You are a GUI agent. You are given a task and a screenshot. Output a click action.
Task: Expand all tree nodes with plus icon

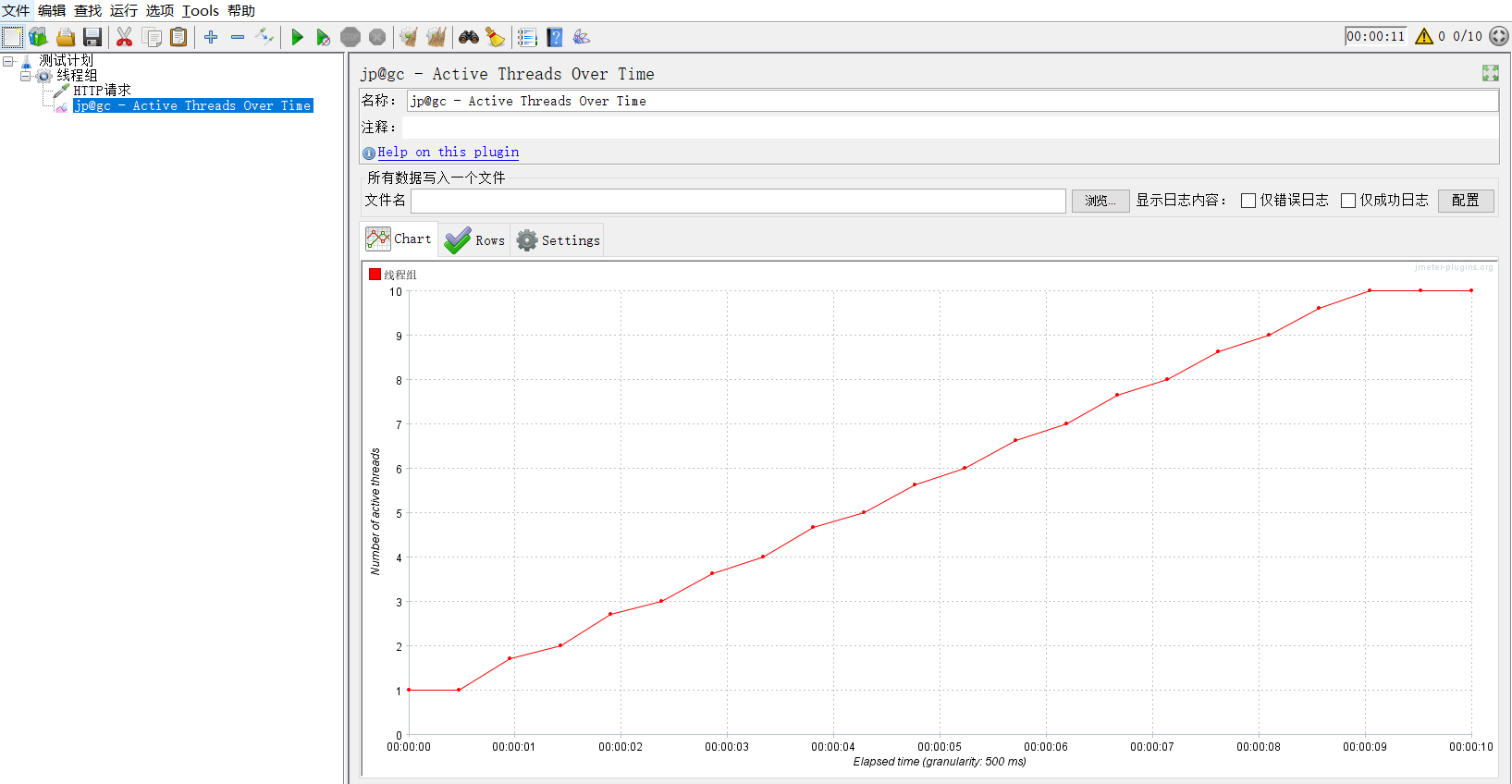coord(211,37)
